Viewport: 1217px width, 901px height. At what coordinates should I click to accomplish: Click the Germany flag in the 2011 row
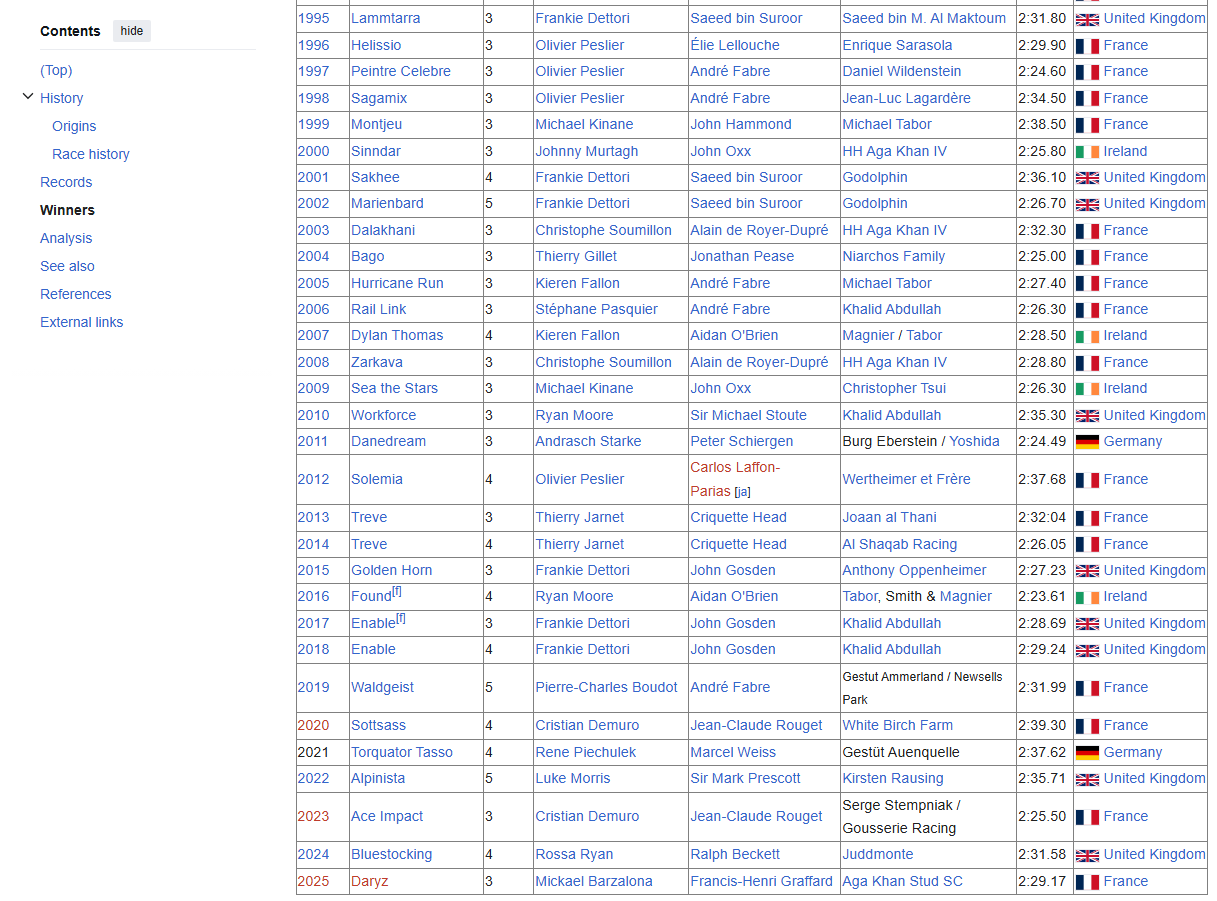[1087, 441]
